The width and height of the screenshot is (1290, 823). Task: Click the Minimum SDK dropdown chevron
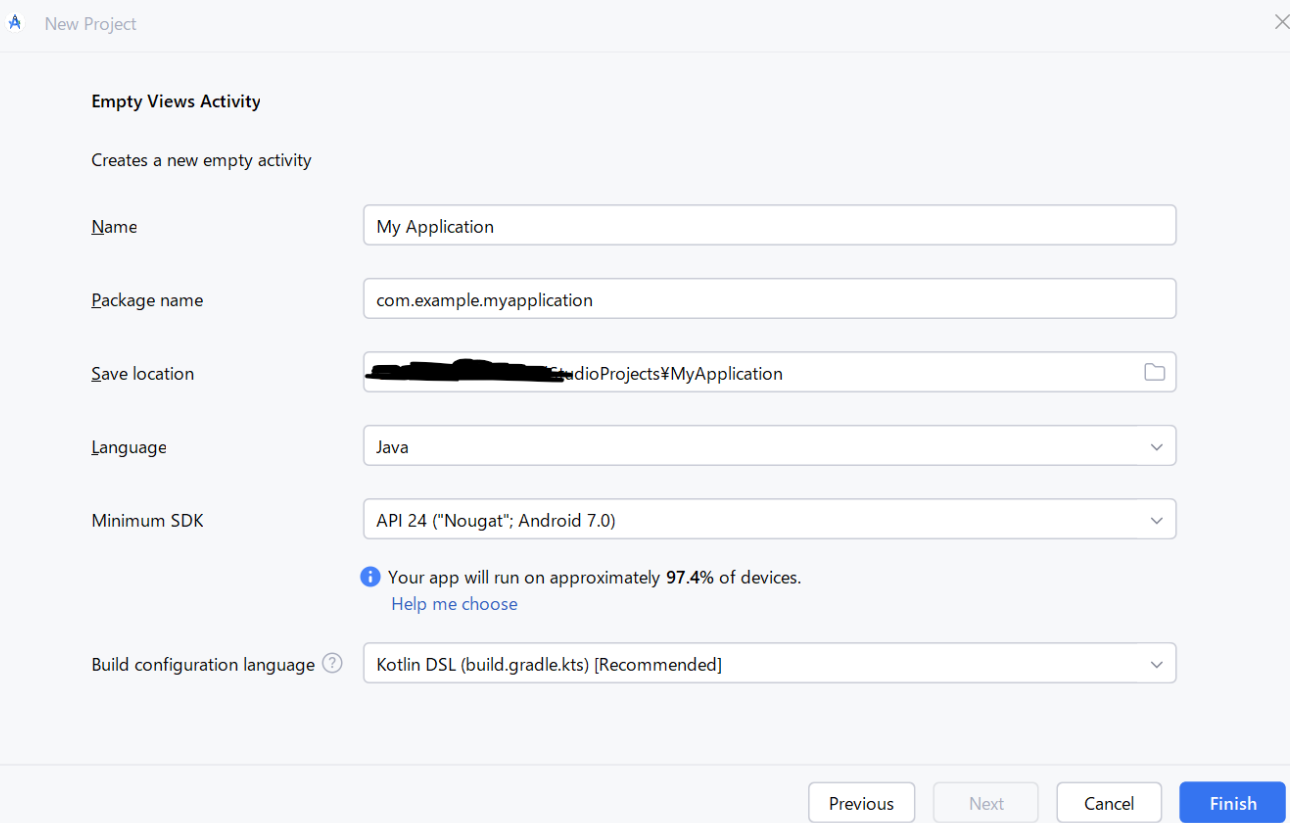[1156, 519]
